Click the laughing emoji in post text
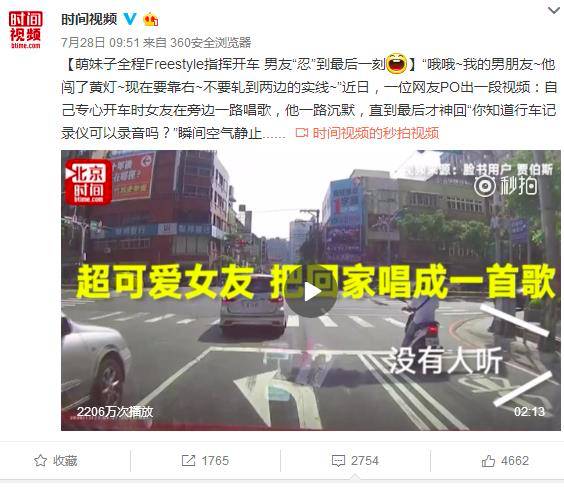Image resolution: width=564 pixels, height=487 pixels. tap(396, 63)
